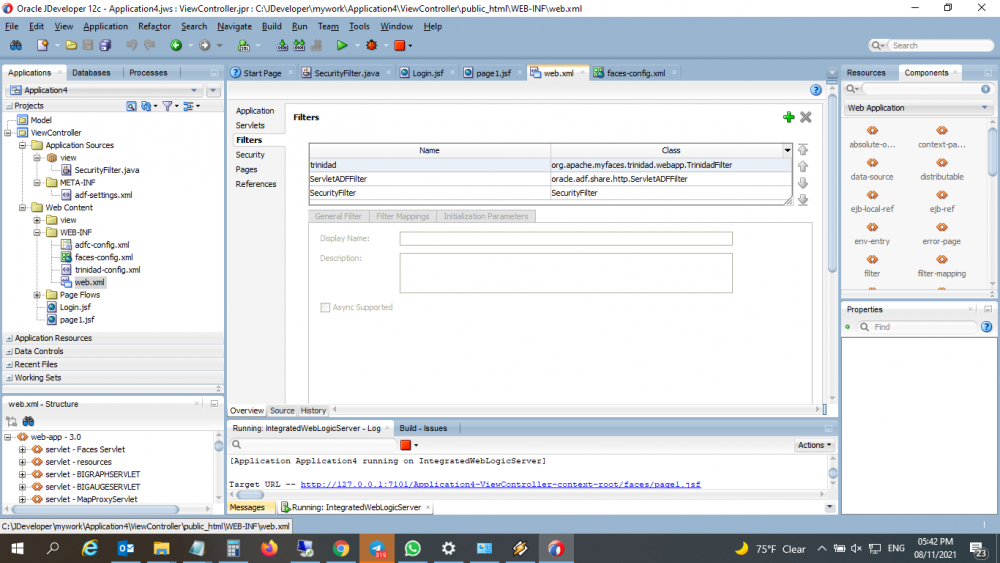
Task: Expand the Application Resources section
Action: pos(9,338)
